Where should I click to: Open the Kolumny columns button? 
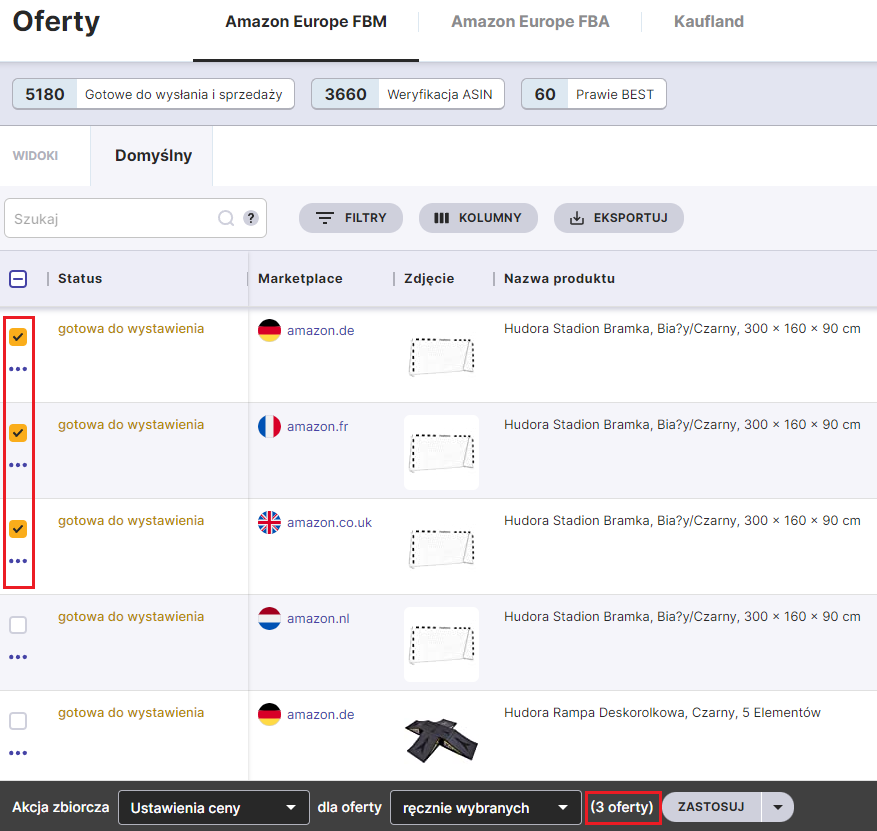point(478,218)
